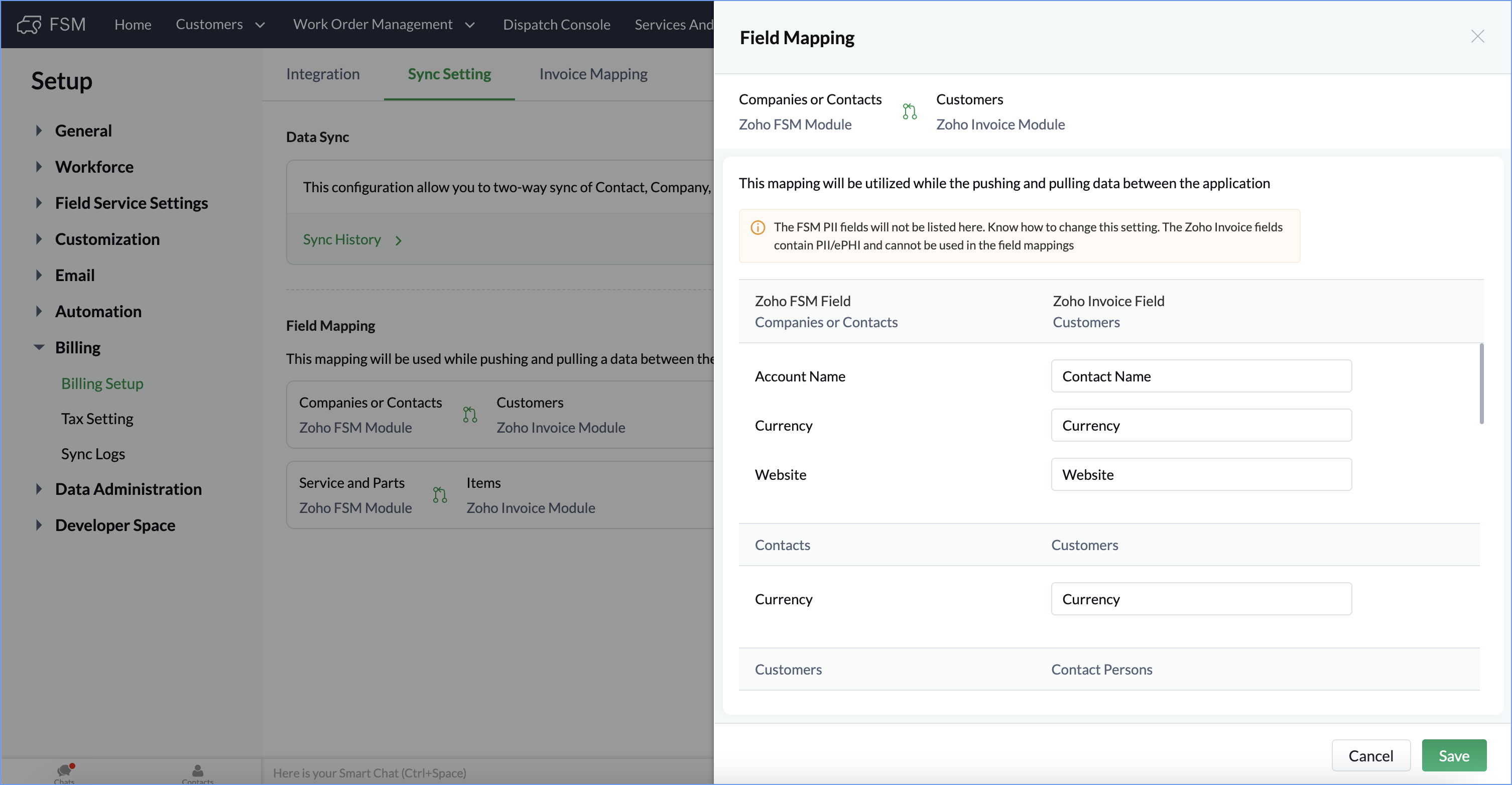1512x785 pixels.
Task: Click the sync icon in panel header
Action: [909, 111]
